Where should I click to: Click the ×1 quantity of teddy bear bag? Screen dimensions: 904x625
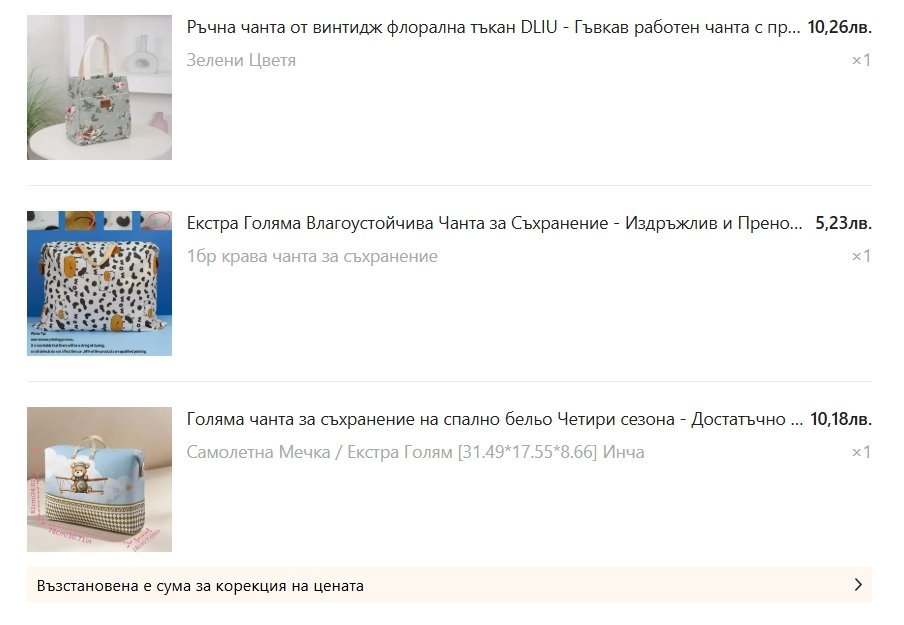coord(861,452)
